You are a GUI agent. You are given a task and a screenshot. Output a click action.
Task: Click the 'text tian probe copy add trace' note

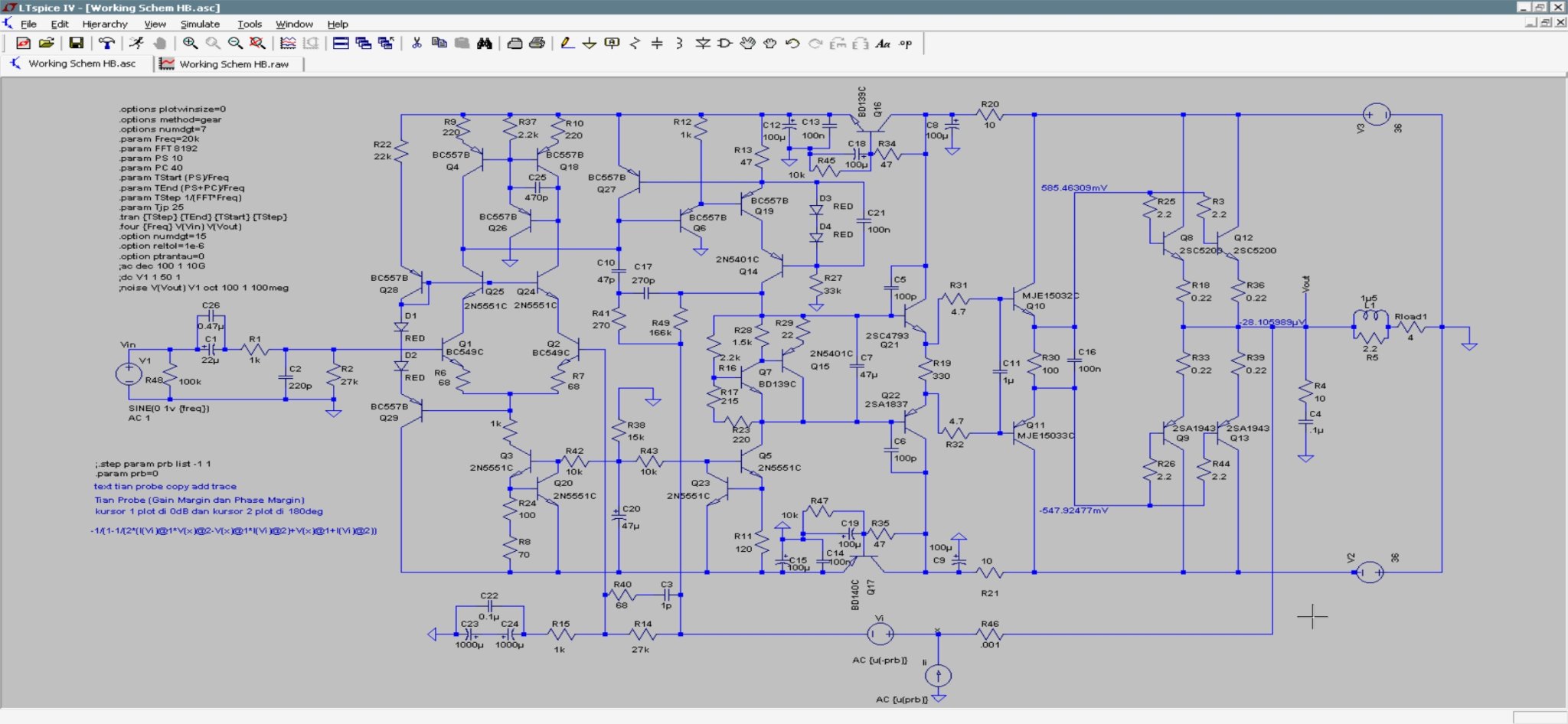pyautogui.click(x=165, y=486)
